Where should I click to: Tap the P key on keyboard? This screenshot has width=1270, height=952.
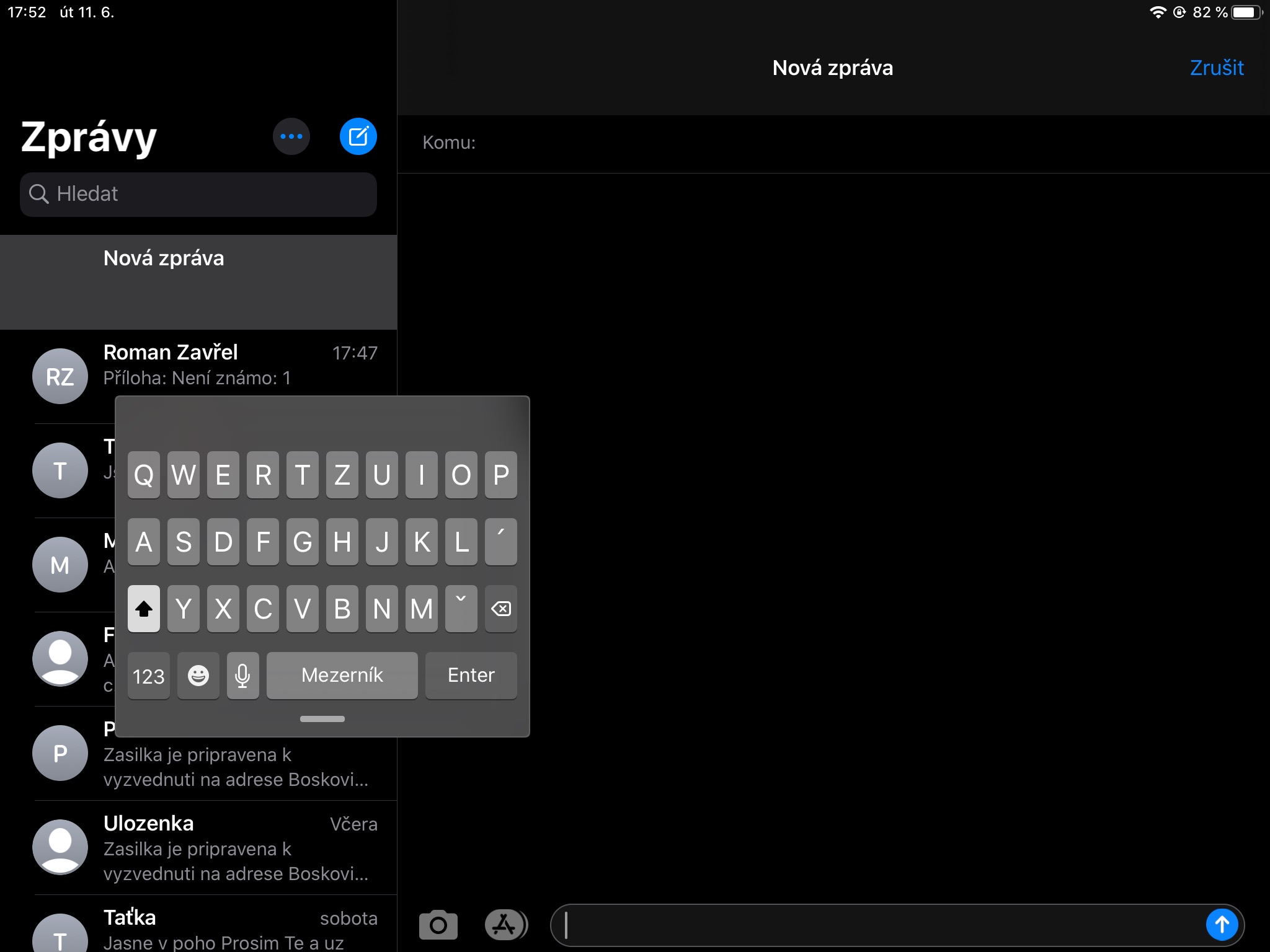tap(501, 475)
